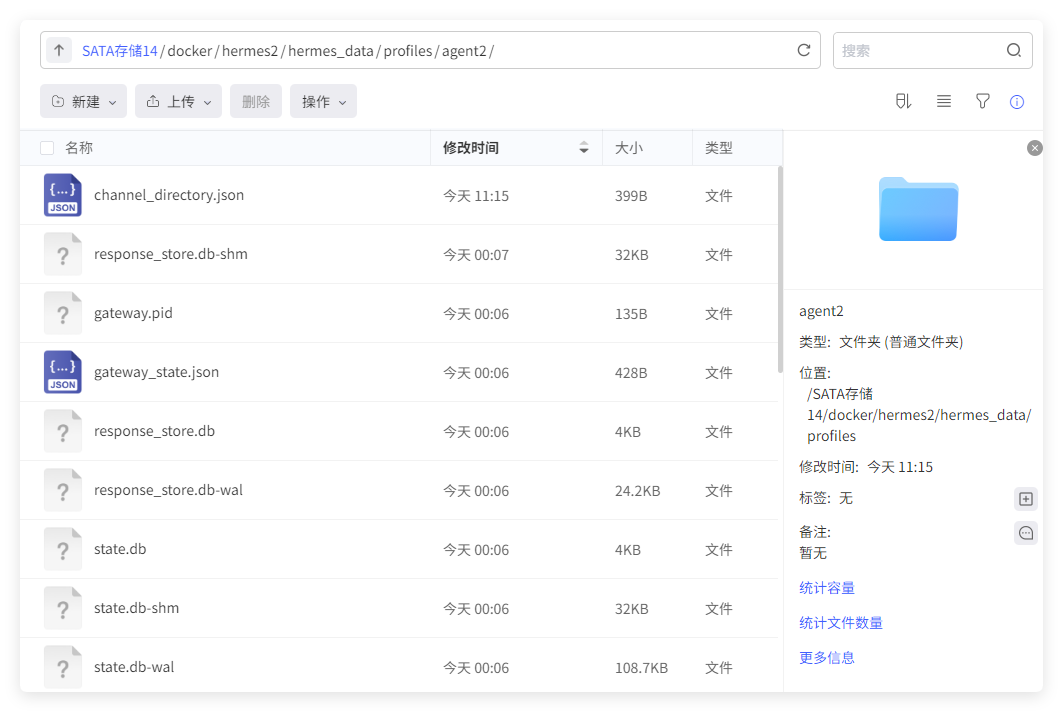
Task: Tick the select-all checkbox
Action: point(47,148)
